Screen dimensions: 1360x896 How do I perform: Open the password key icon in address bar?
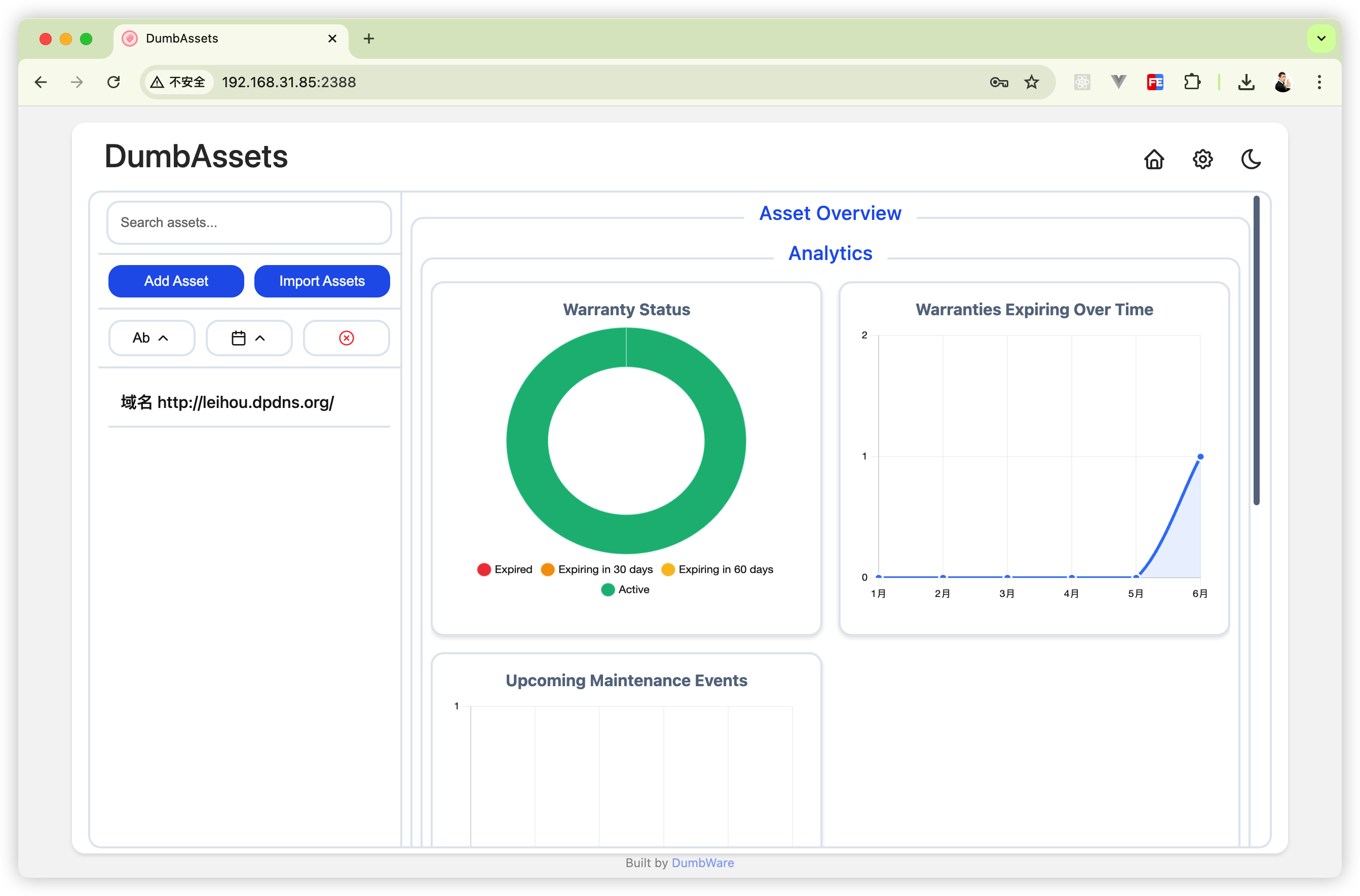point(998,82)
